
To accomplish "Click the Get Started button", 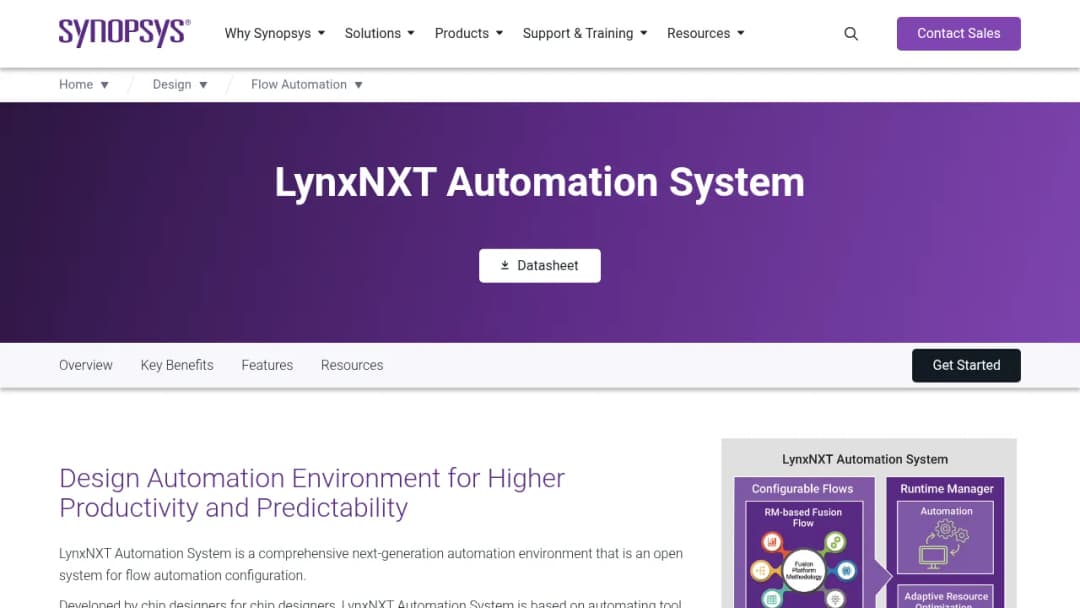I will click(x=966, y=366).
